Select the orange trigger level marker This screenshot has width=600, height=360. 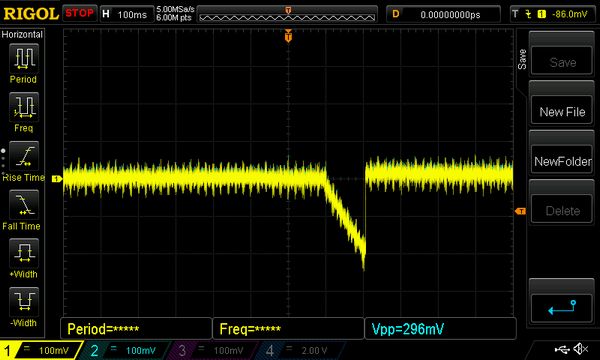click(520, 211)
